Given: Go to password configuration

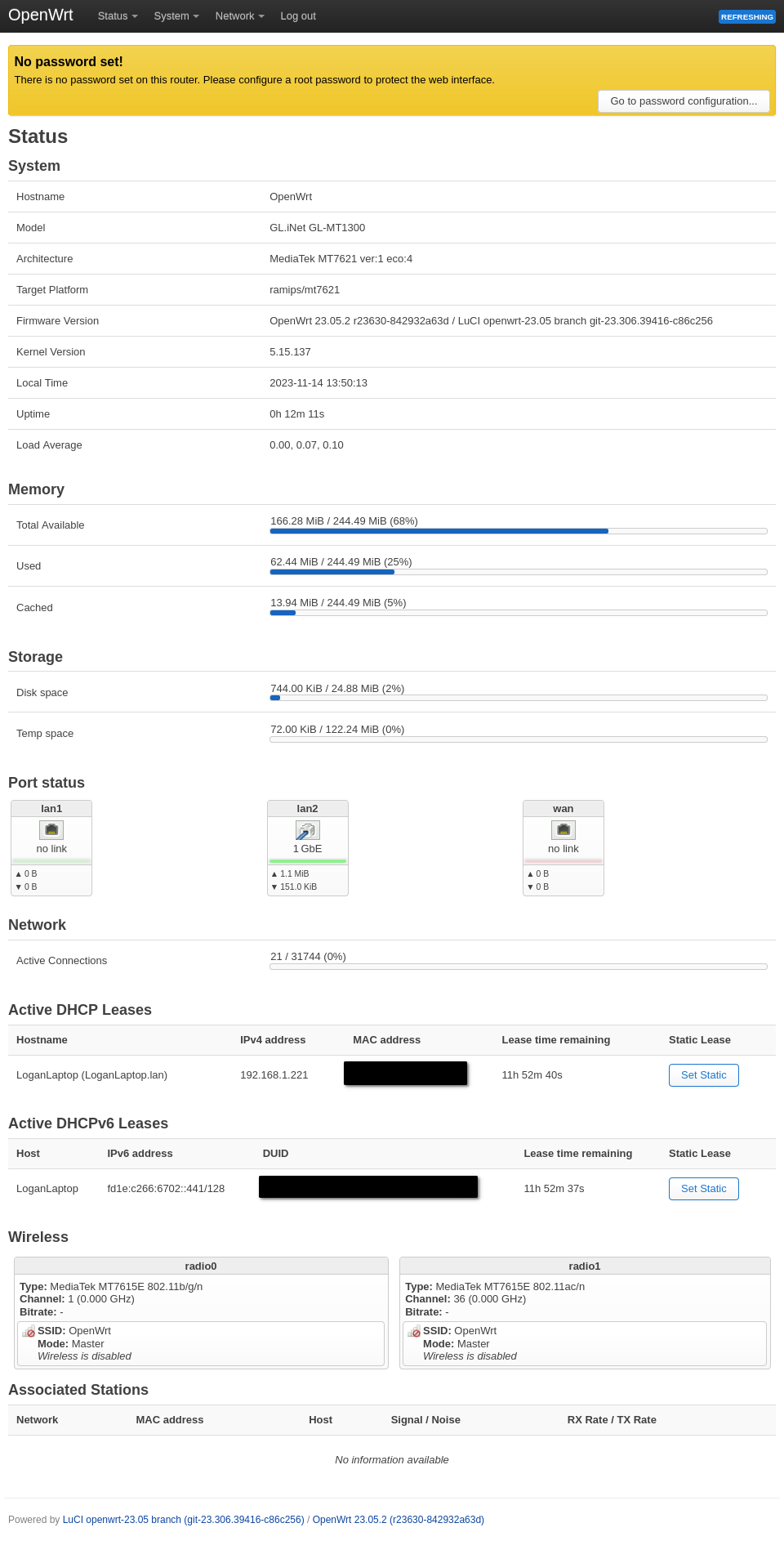Looking at the screenshot, I should [684, 101].
